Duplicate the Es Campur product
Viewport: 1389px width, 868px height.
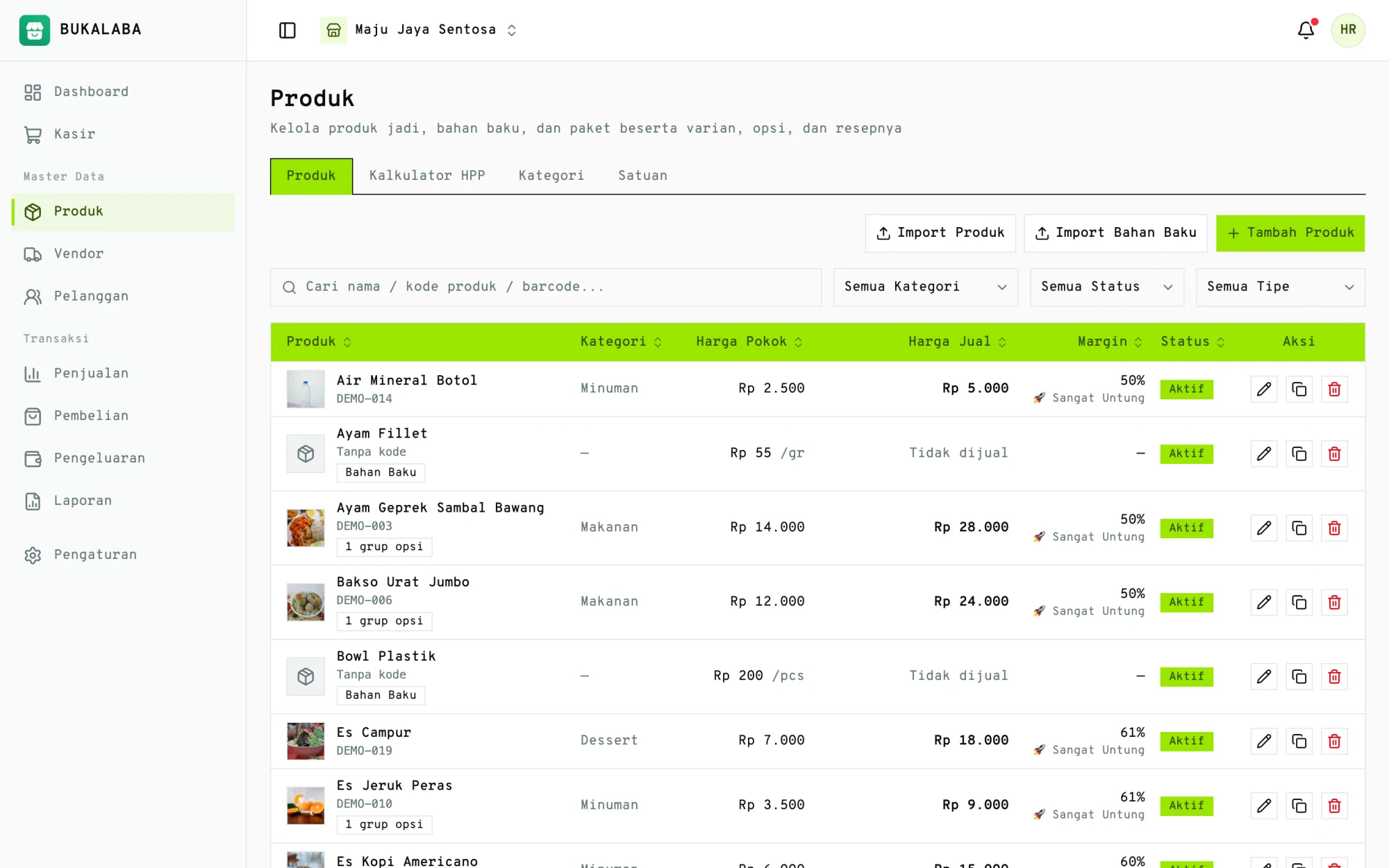[1299, 741]
